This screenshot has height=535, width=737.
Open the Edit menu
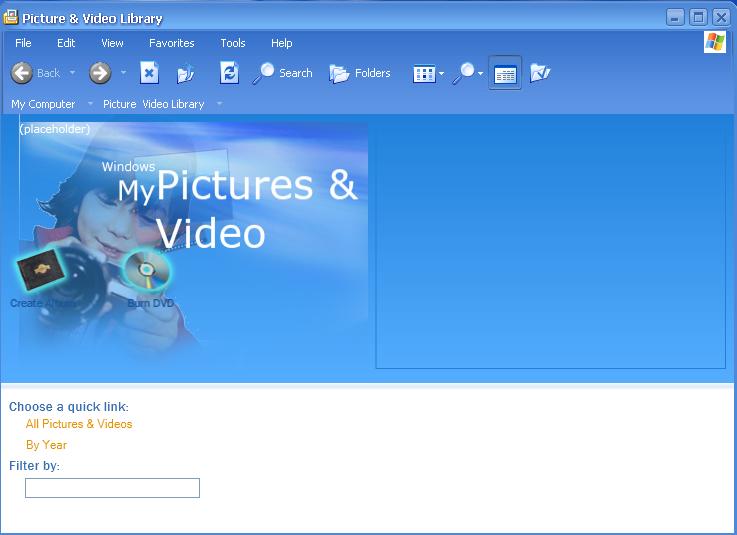[x=66, y=43]
